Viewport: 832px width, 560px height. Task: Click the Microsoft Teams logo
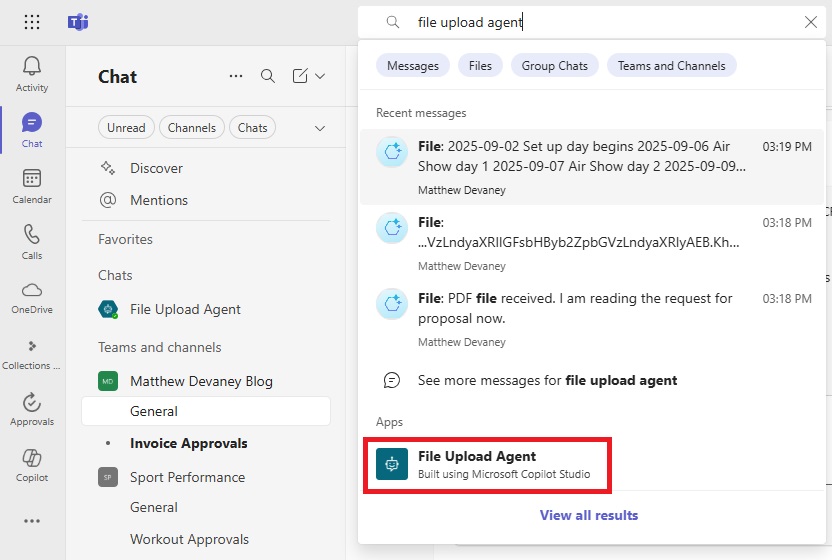click(78, 22)
